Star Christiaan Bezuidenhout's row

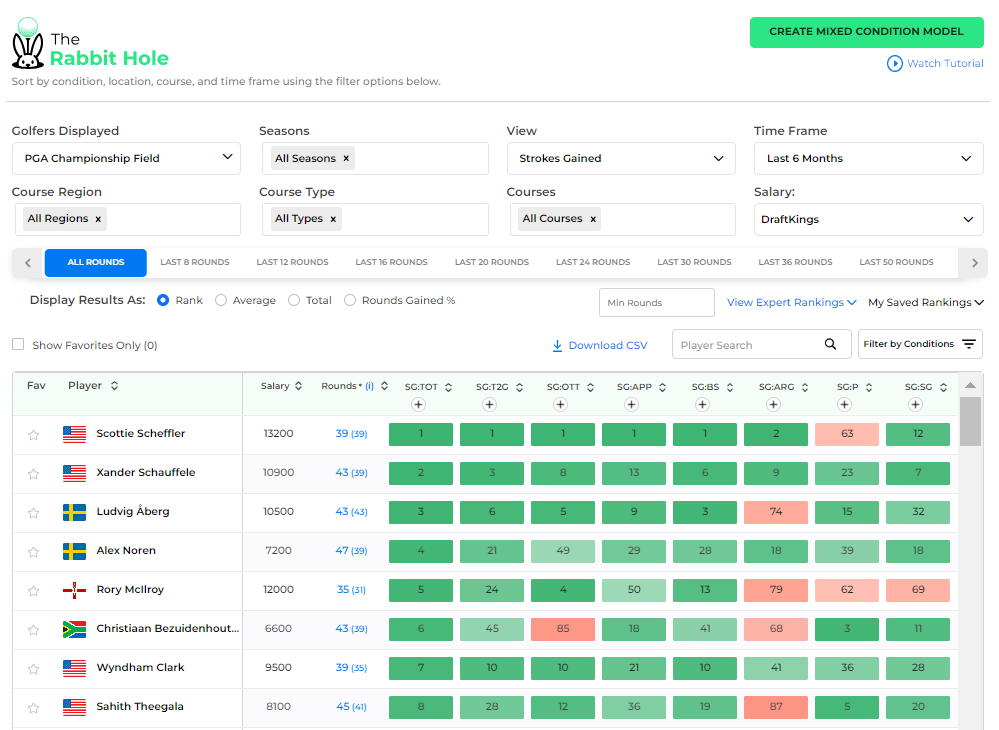point(34,630)
